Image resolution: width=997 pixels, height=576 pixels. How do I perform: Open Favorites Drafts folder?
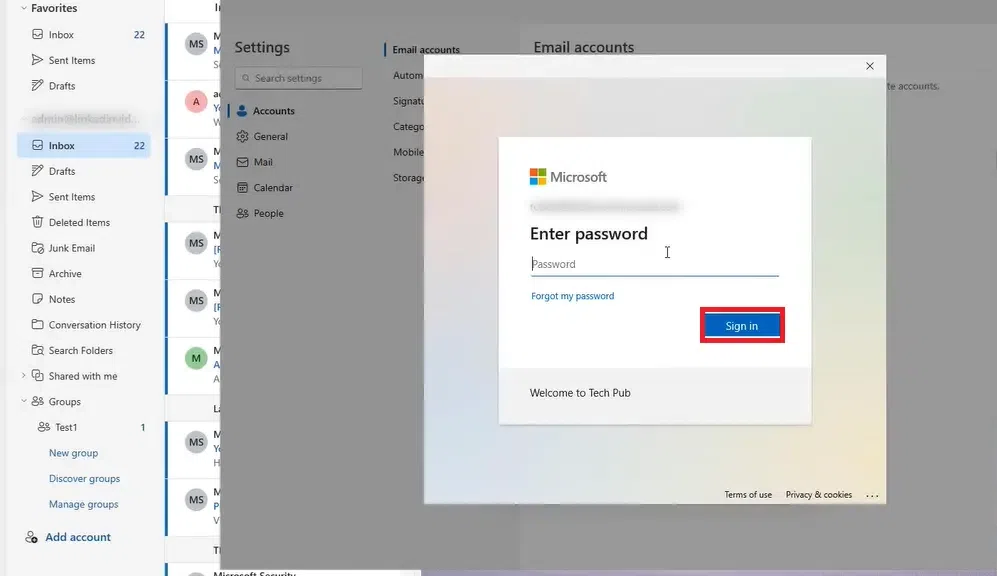84,85
